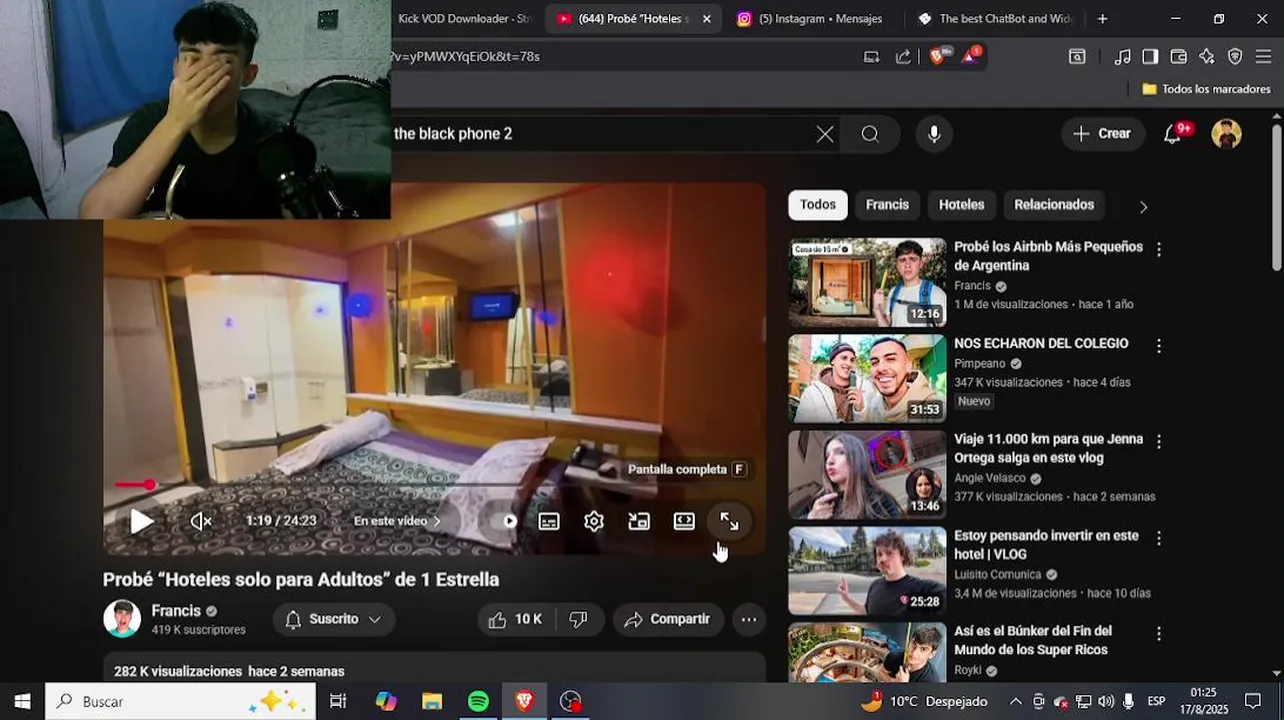Open the Brave Wallet icon

point(1178,57)
